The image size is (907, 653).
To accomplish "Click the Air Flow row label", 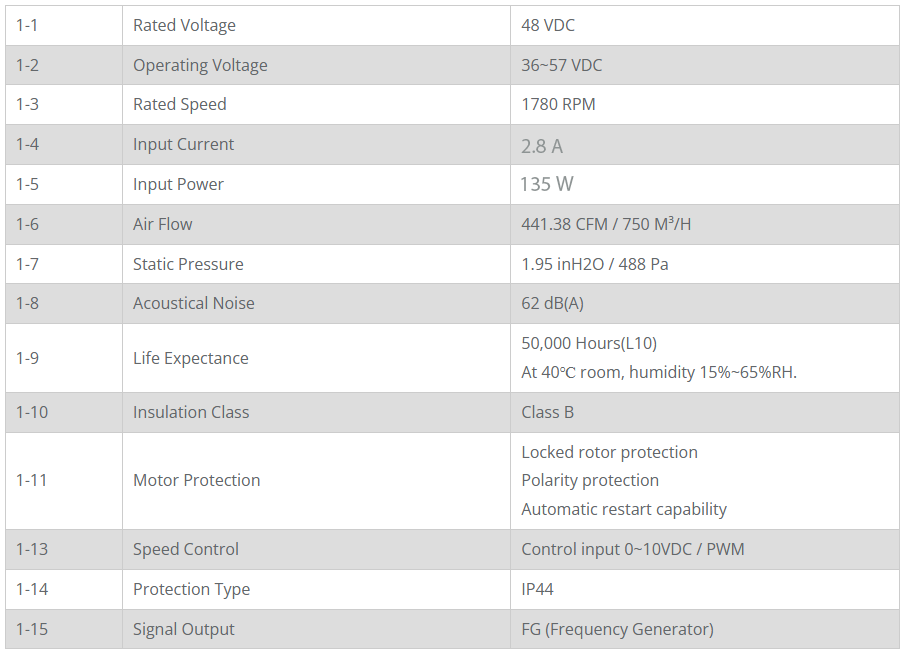I will point(163,224).
